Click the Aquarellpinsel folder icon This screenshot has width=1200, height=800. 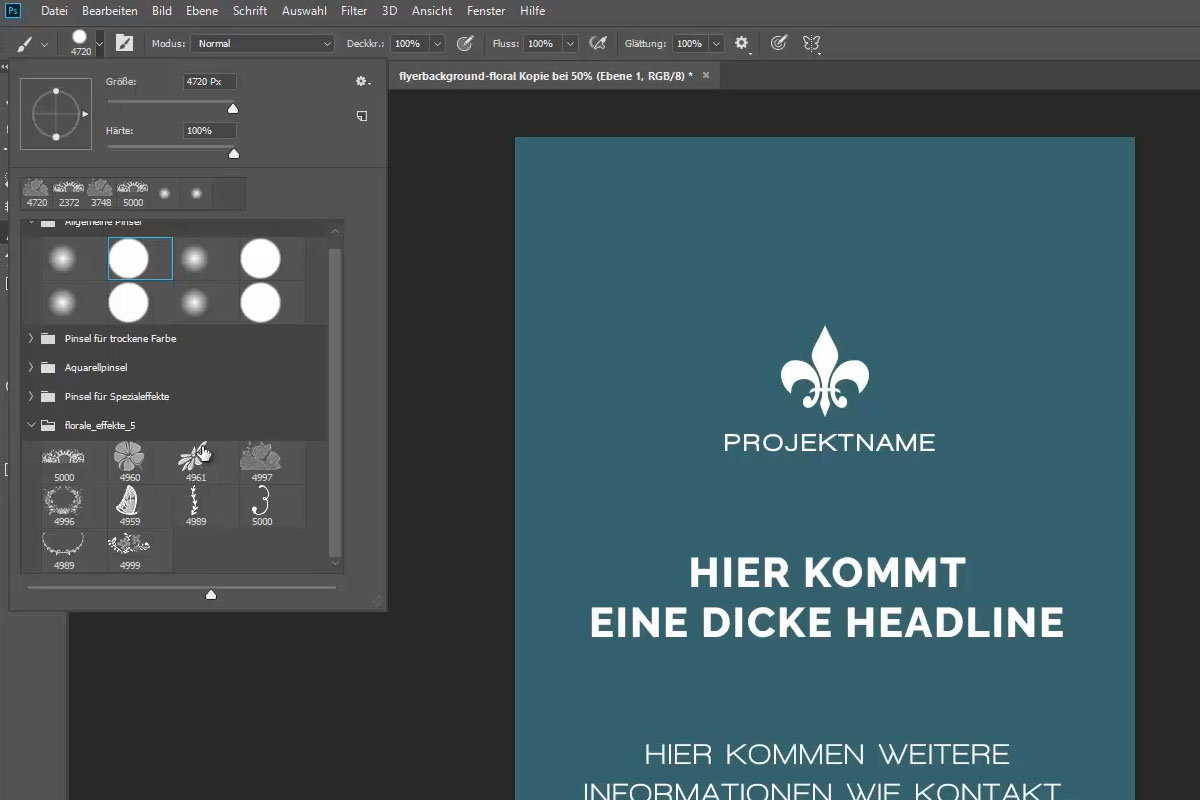(x=48, y=367)
